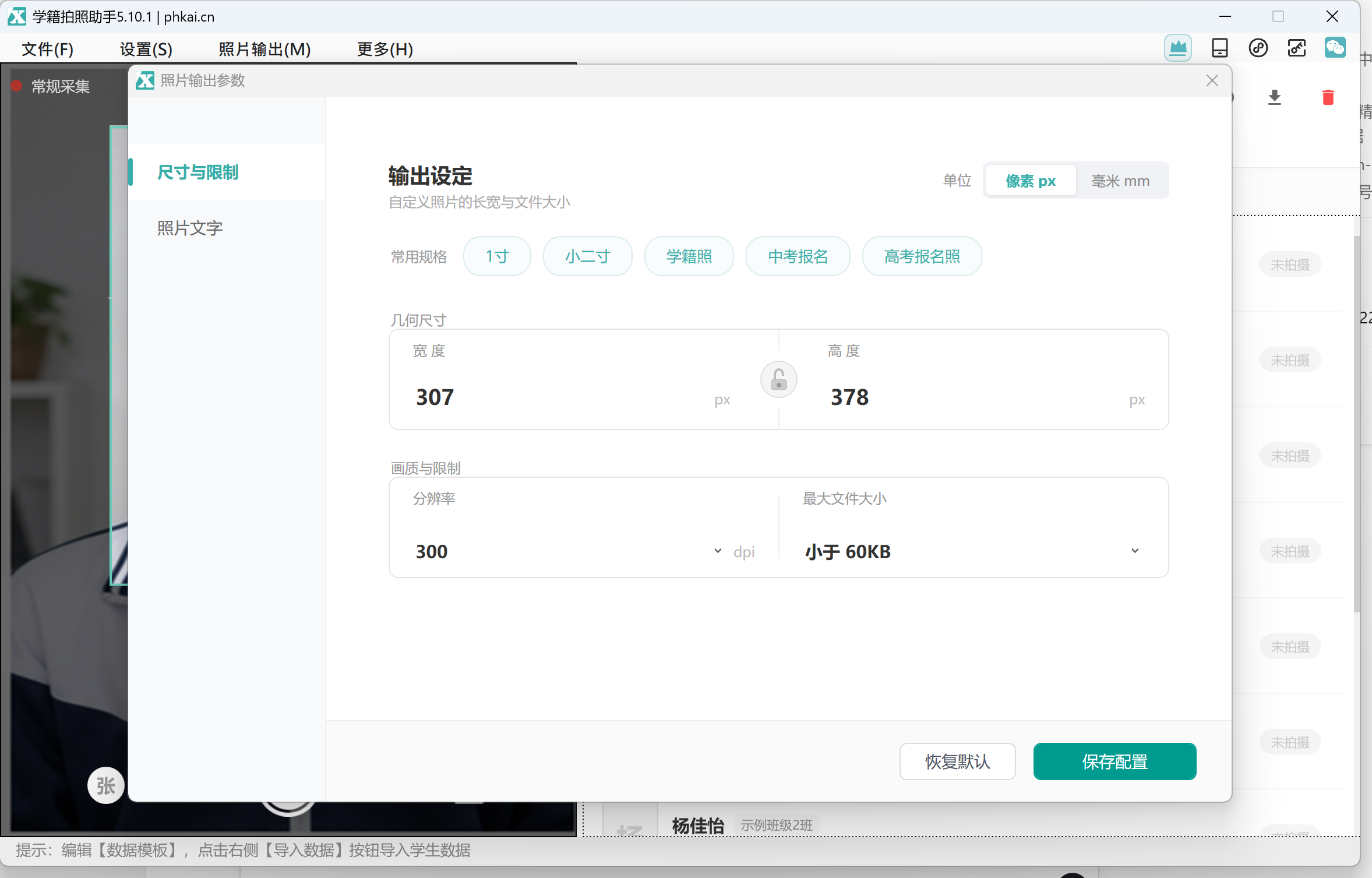Toggle the aspect ratio lock icon
The height and width of the screenshot is (878, 1372).
click(x=778, y=380)
